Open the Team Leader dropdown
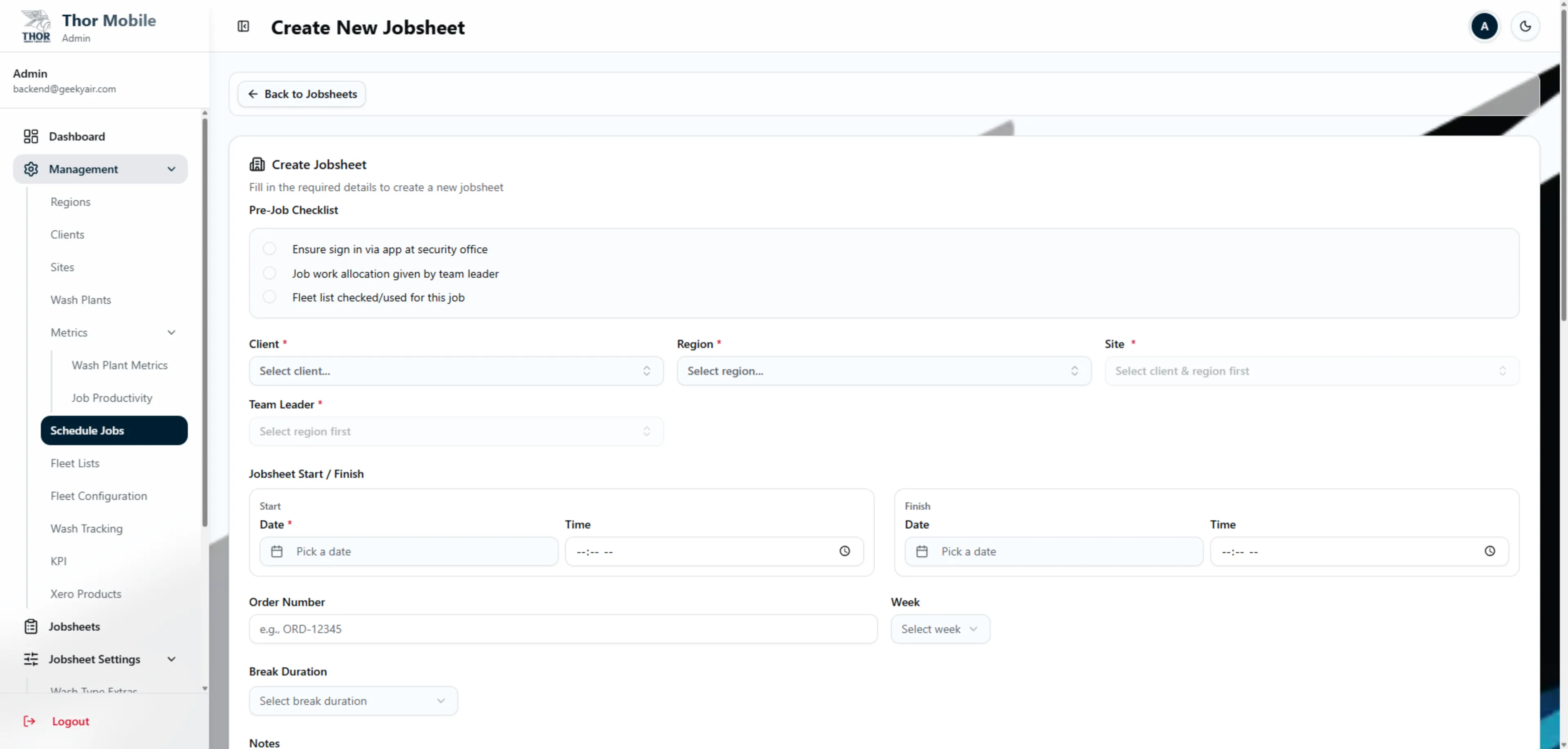 (456, 431)
